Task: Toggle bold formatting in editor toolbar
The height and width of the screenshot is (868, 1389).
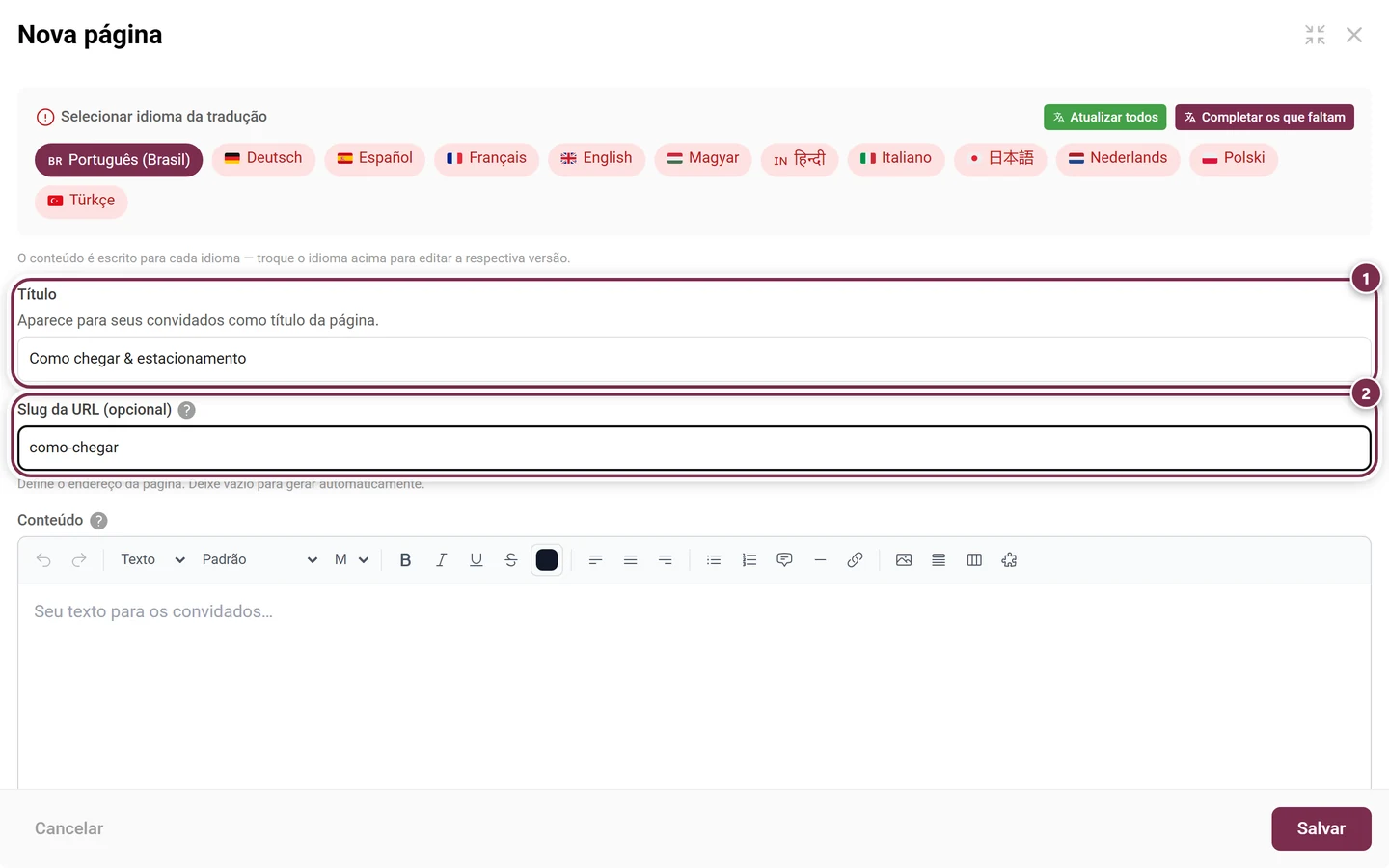Action: [405, 559]
